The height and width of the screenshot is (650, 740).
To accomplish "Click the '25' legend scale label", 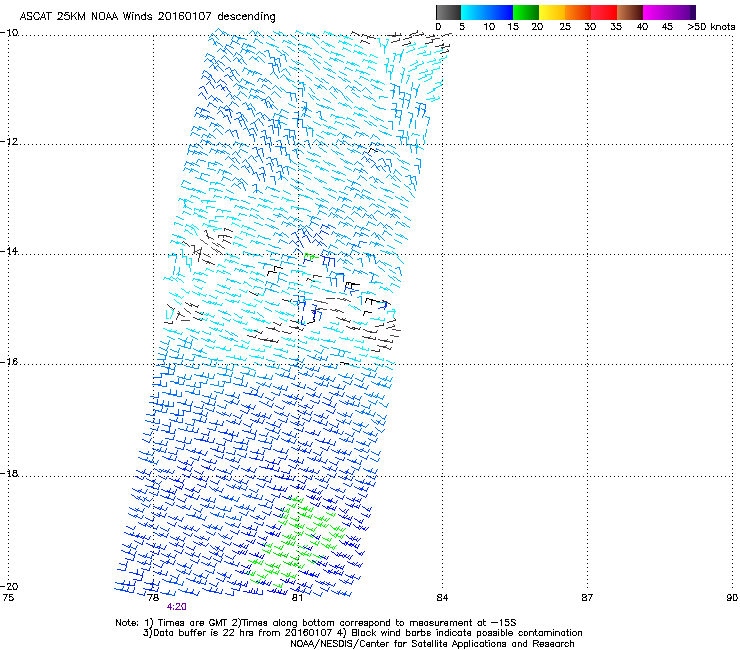I will [565, 27].
